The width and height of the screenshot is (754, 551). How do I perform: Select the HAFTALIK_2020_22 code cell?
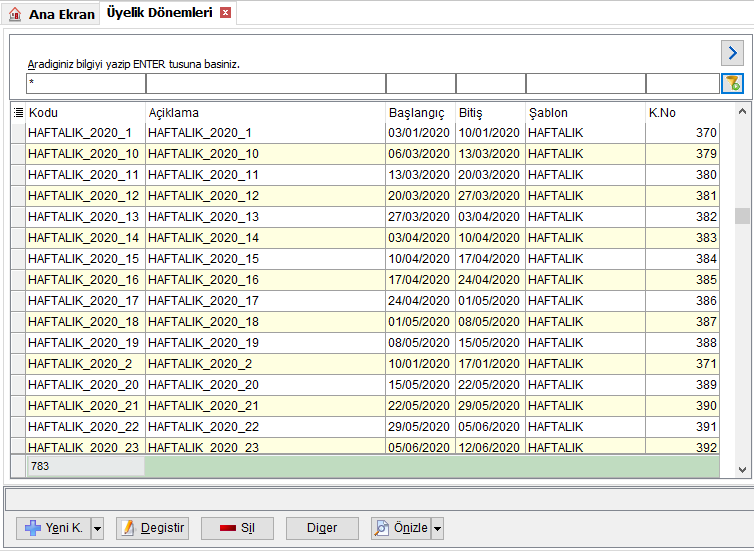(x=86, y=426)
